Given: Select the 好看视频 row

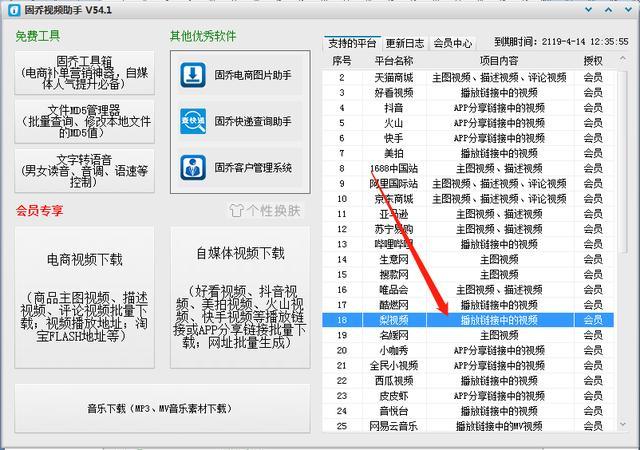Looking at the screenshot, I should coord(468,93).
